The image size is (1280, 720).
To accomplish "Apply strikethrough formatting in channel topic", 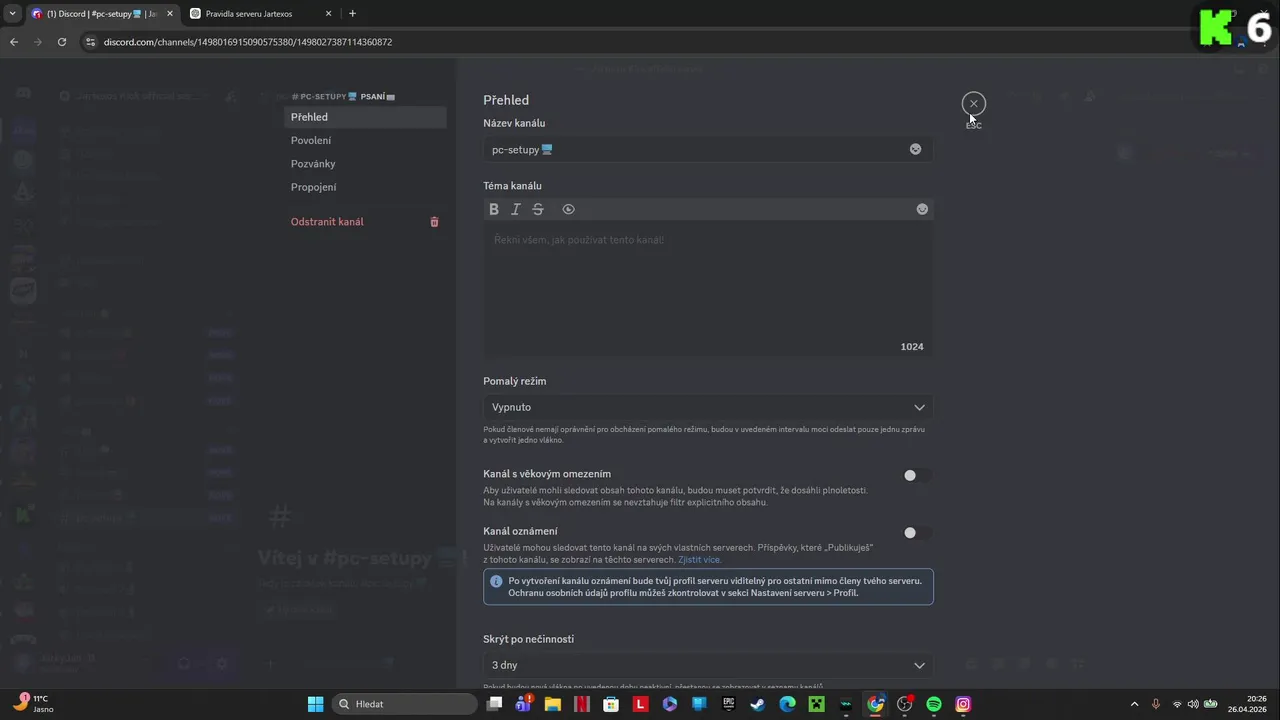I will tap(538, 209).
